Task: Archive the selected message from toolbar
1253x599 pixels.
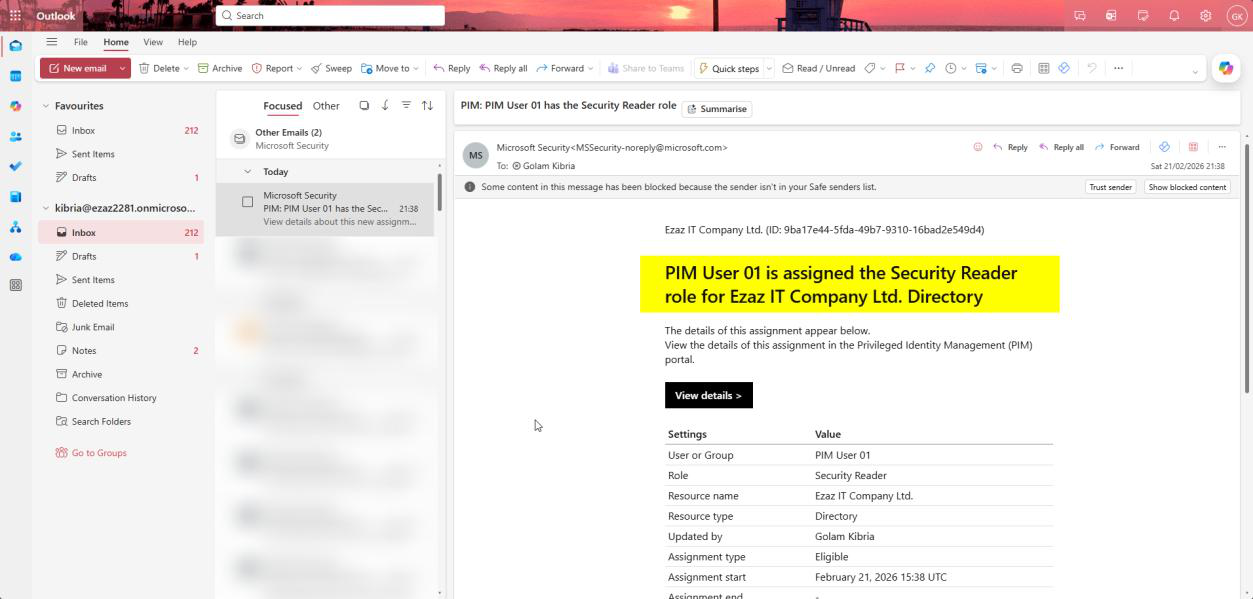Action: point(220,68)
